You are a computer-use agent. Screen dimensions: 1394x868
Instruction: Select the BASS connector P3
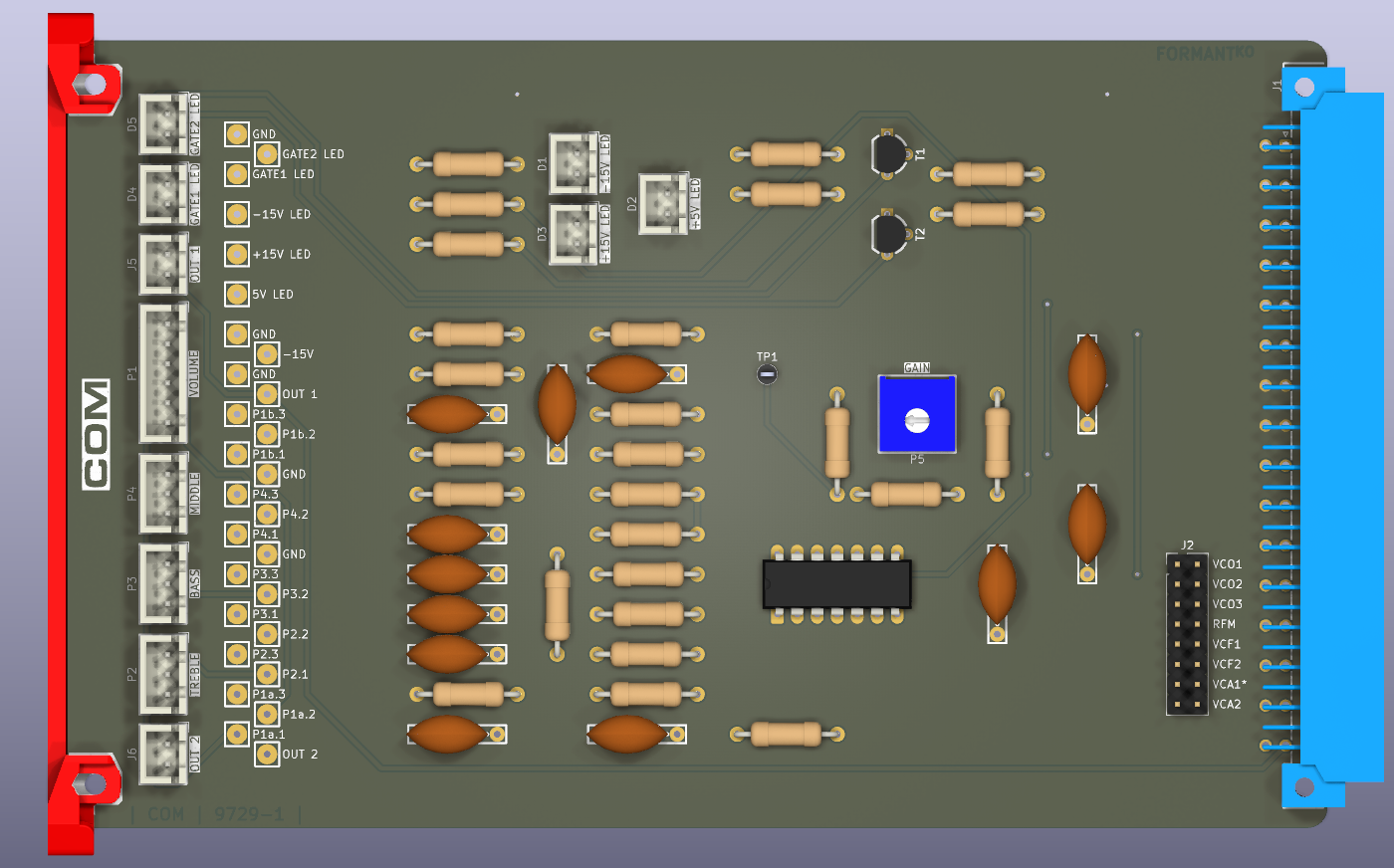click(163, 583)
